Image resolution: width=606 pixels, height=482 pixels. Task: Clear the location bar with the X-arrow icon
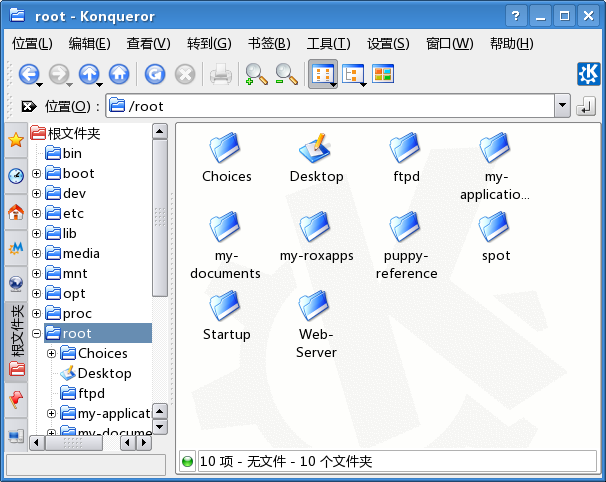pyautogui.click(x=29, y=106)
